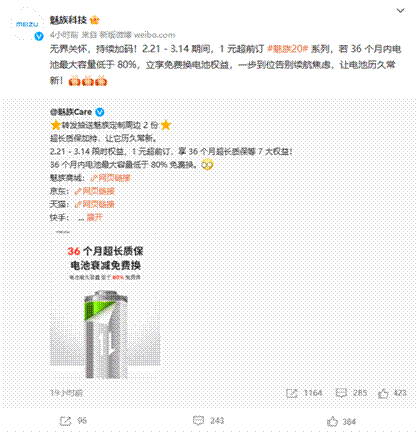This screenshot has width=416, height=432.
Task: Open the 4小时前 post timestamp
Action: point(64,35)
